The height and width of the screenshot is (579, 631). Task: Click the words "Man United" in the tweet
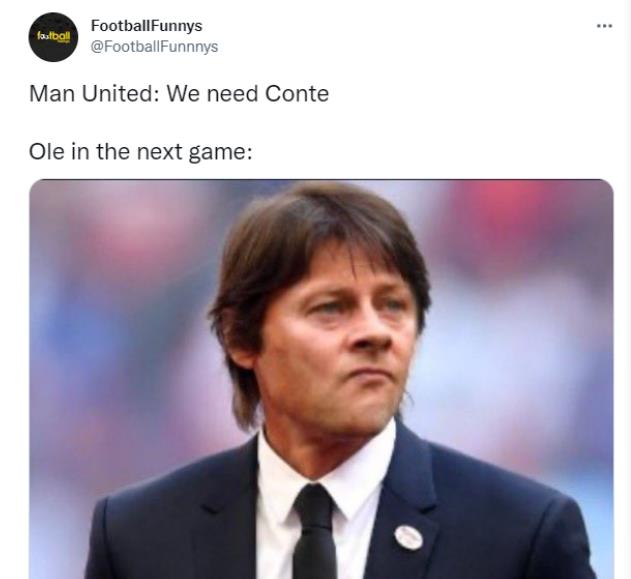click(91, 94)
